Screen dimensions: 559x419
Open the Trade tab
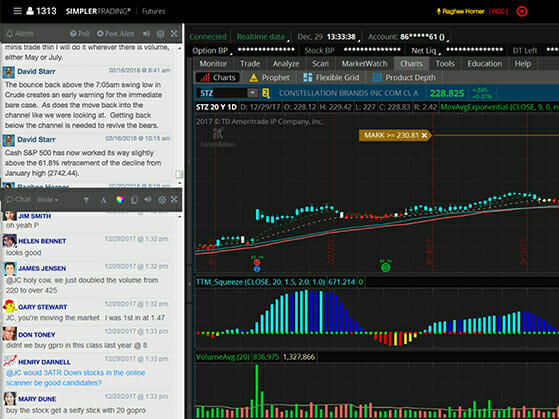[250, 63]
